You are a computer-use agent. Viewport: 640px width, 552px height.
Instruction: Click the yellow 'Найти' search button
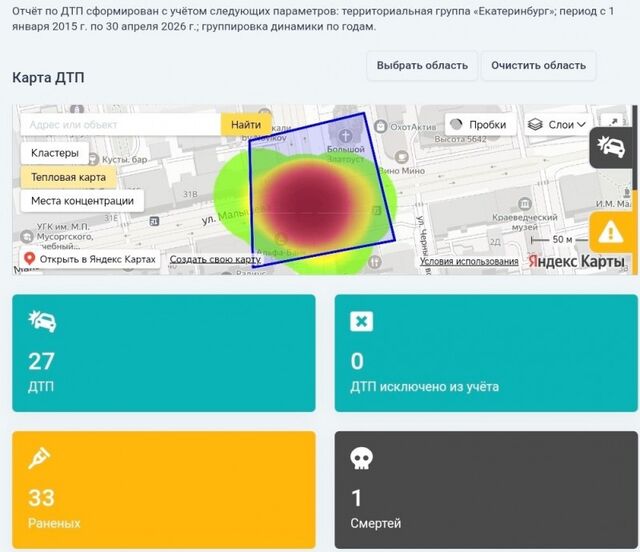(246, 125)
